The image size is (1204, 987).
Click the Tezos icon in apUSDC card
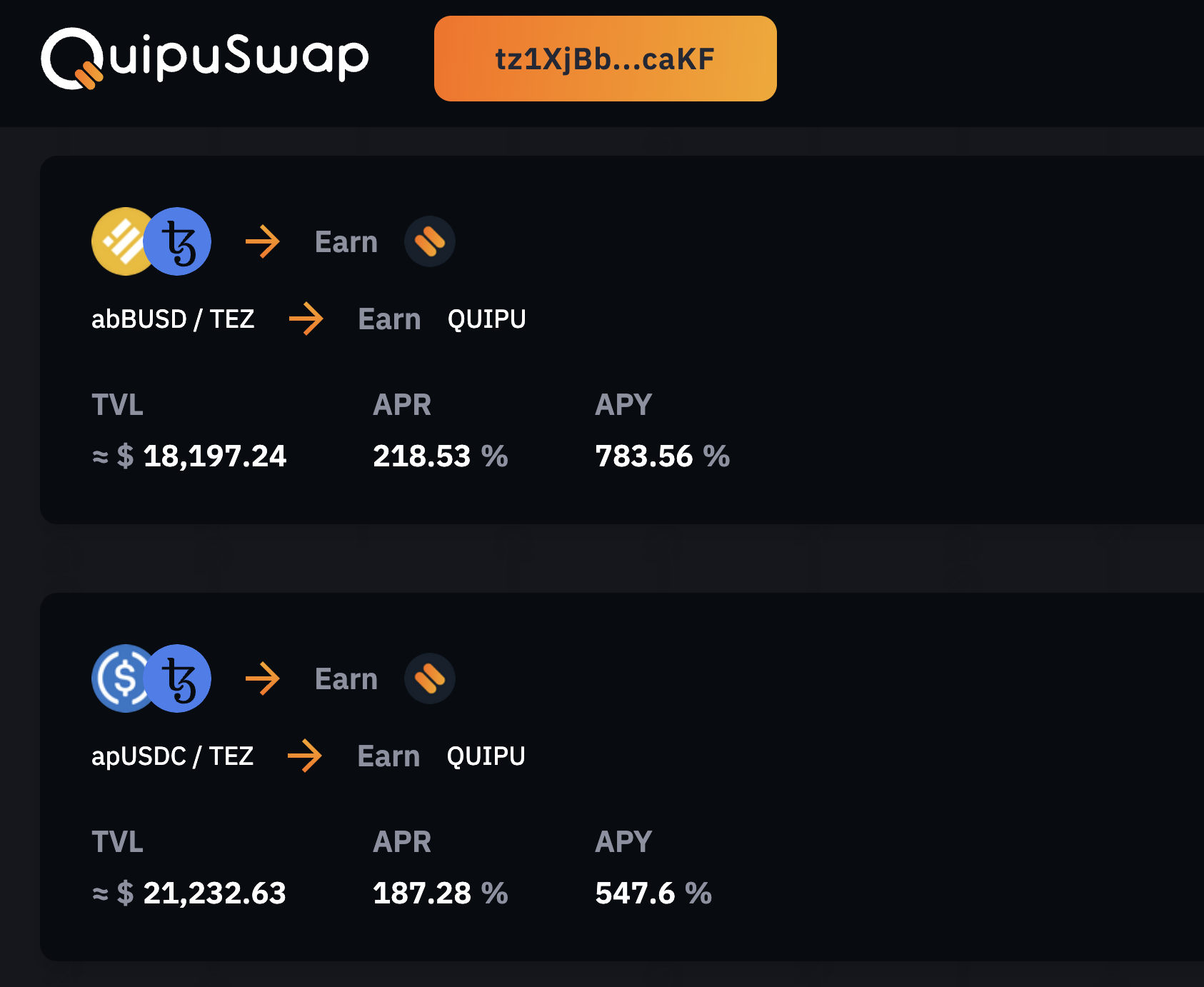179,678
